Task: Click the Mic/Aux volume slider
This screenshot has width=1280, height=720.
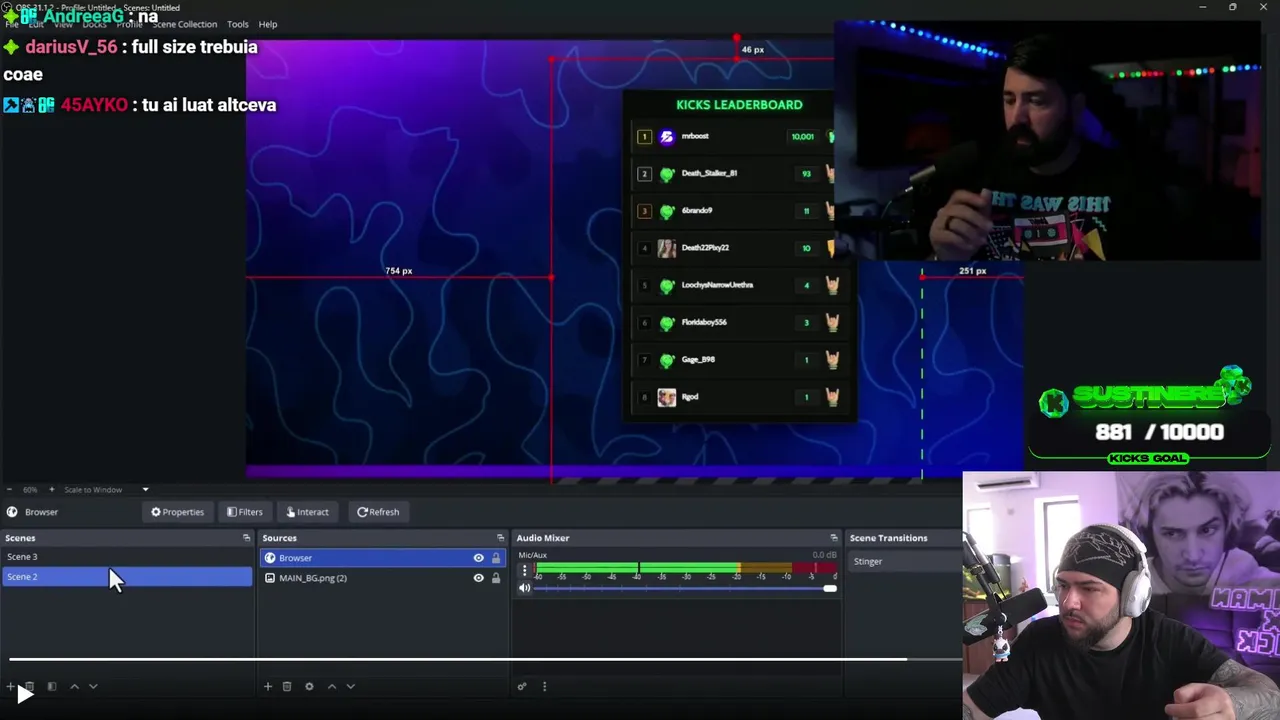Action: (x=684, y=588)
